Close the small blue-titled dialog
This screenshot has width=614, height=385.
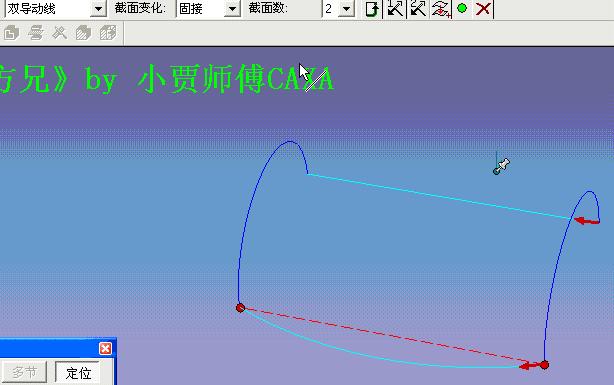click(105, 348)
